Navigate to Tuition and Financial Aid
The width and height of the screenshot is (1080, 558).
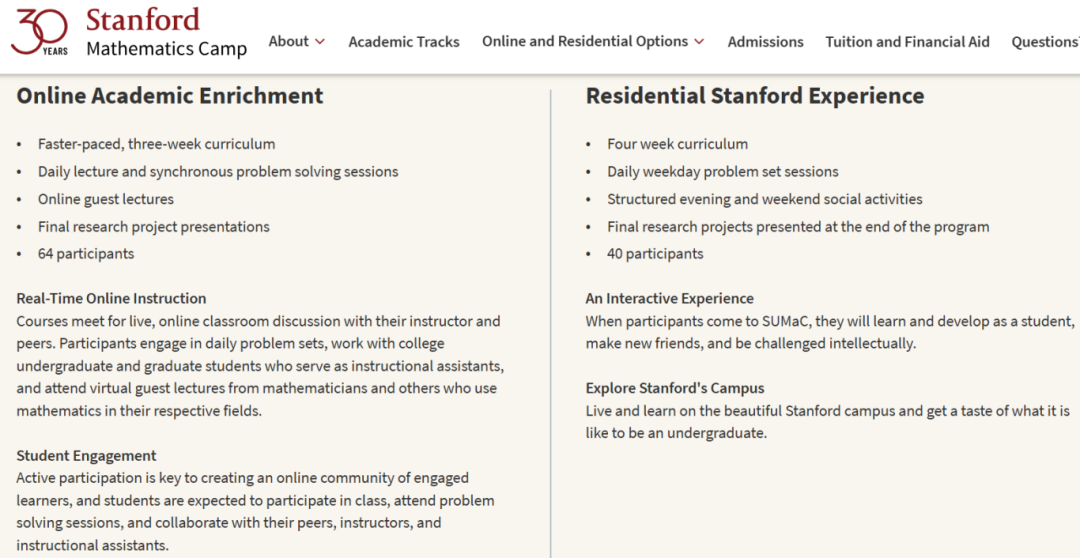pos(907,42)
